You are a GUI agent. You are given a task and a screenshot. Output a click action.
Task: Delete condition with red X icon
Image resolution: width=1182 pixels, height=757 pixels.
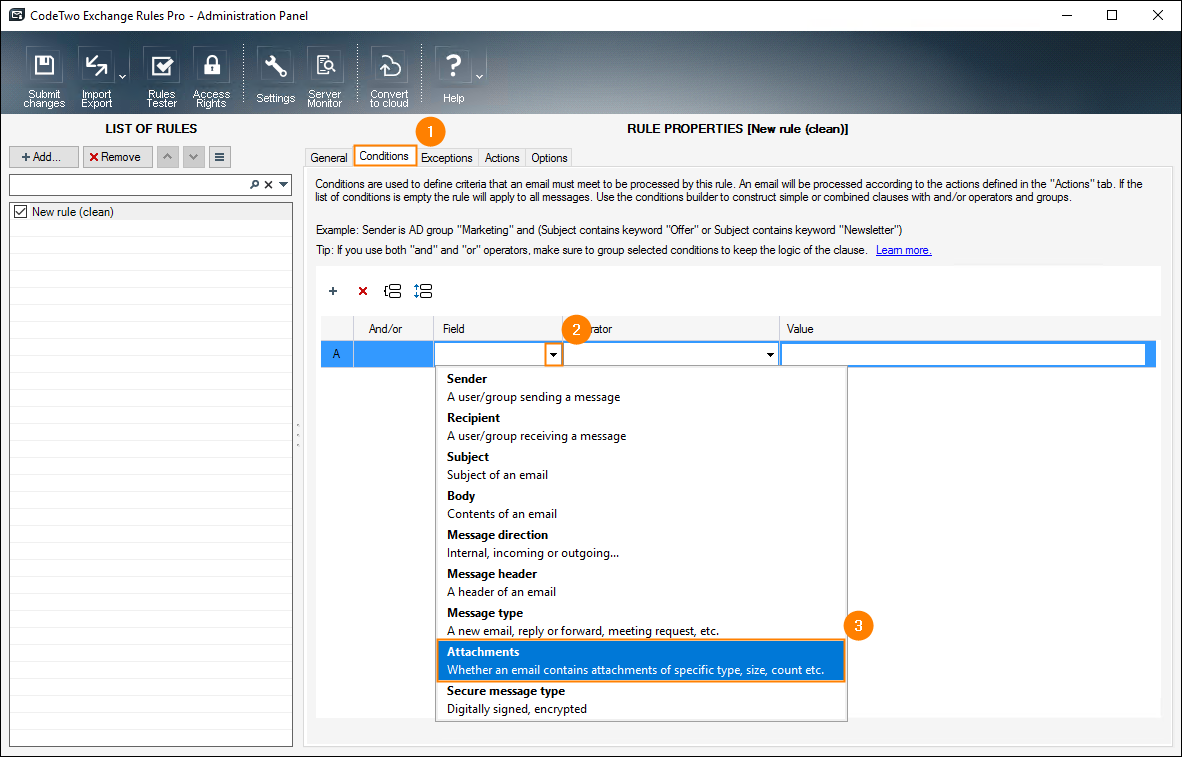point(363,291)
